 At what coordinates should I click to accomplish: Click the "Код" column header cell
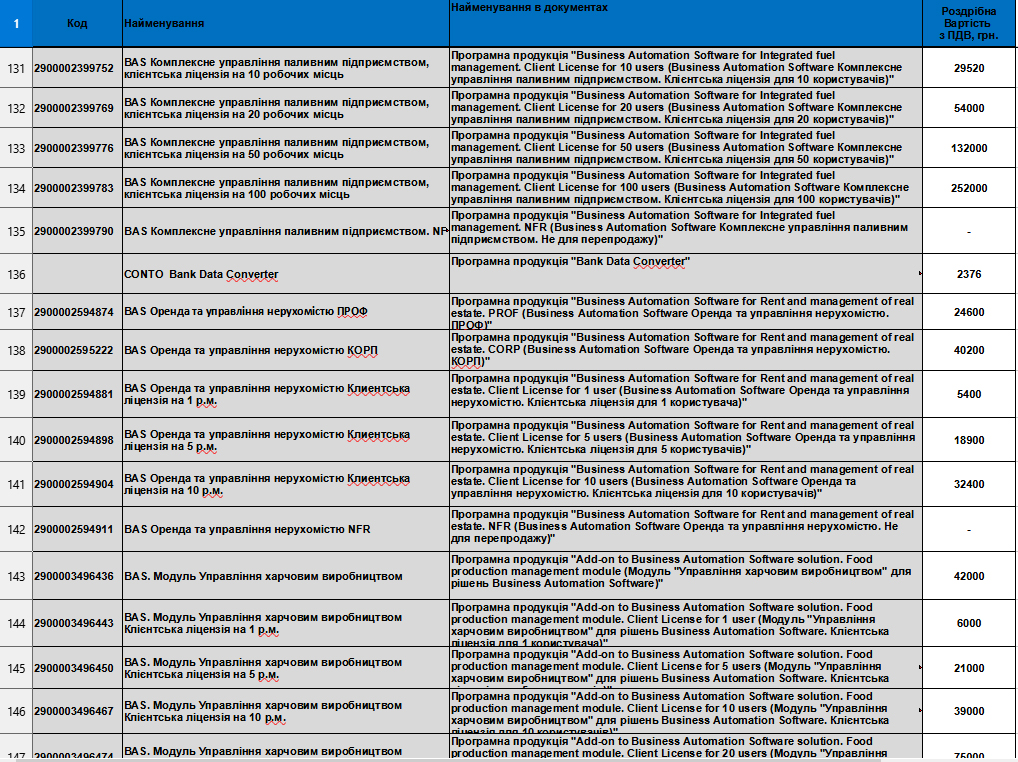click(77, 22)
